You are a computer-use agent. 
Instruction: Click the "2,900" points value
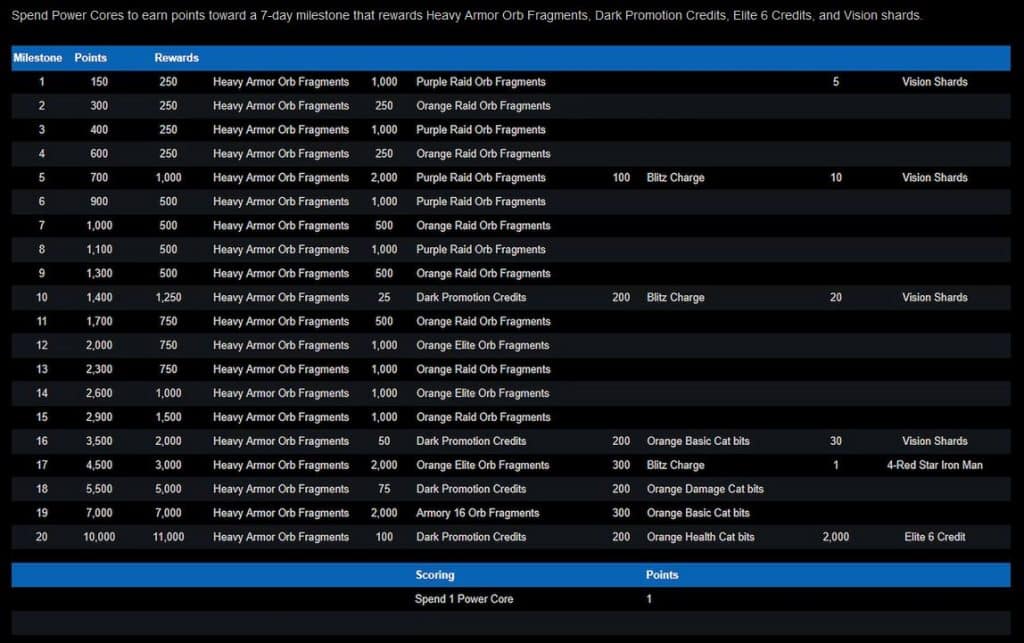[x=99, y=417]
